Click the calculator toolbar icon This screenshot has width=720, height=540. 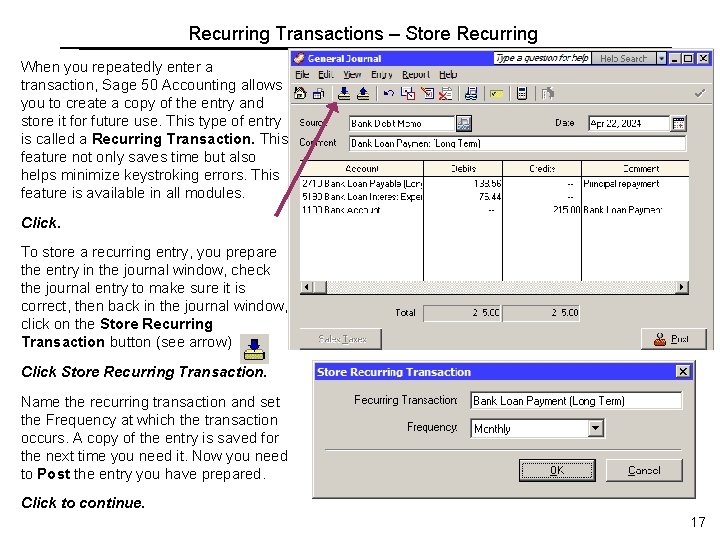point(522,94)
